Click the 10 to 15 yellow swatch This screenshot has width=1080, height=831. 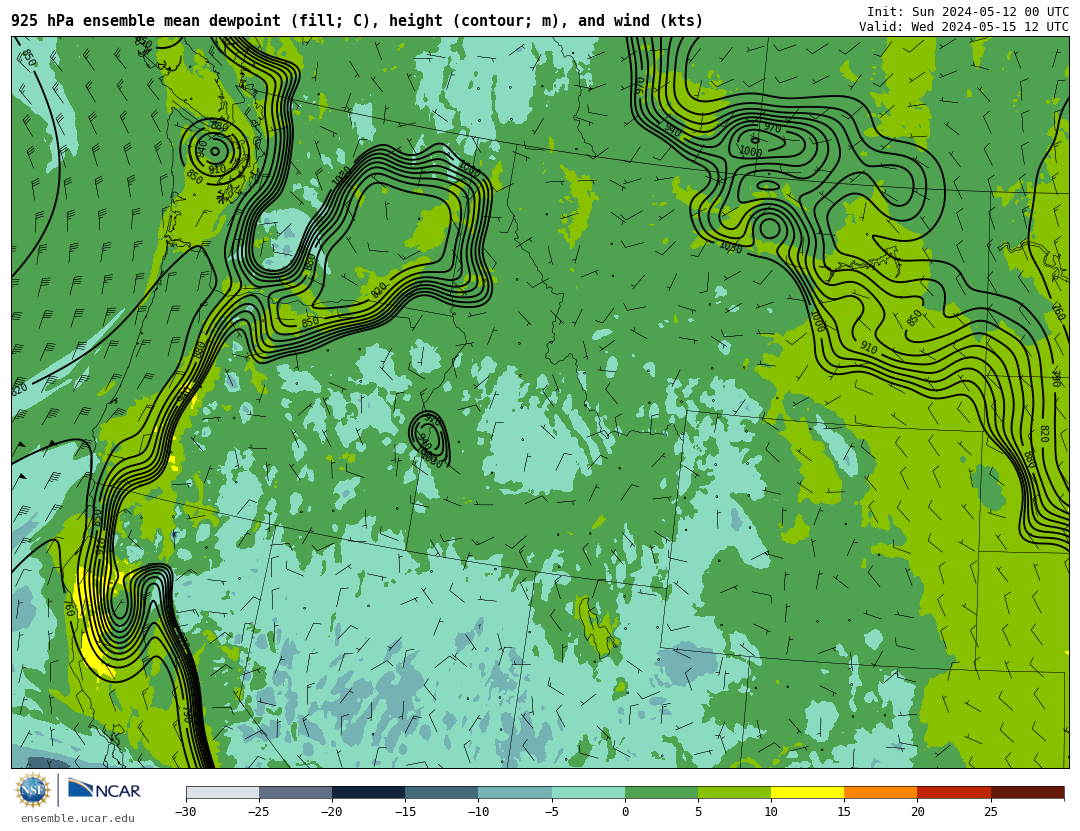tap(807, 792)
